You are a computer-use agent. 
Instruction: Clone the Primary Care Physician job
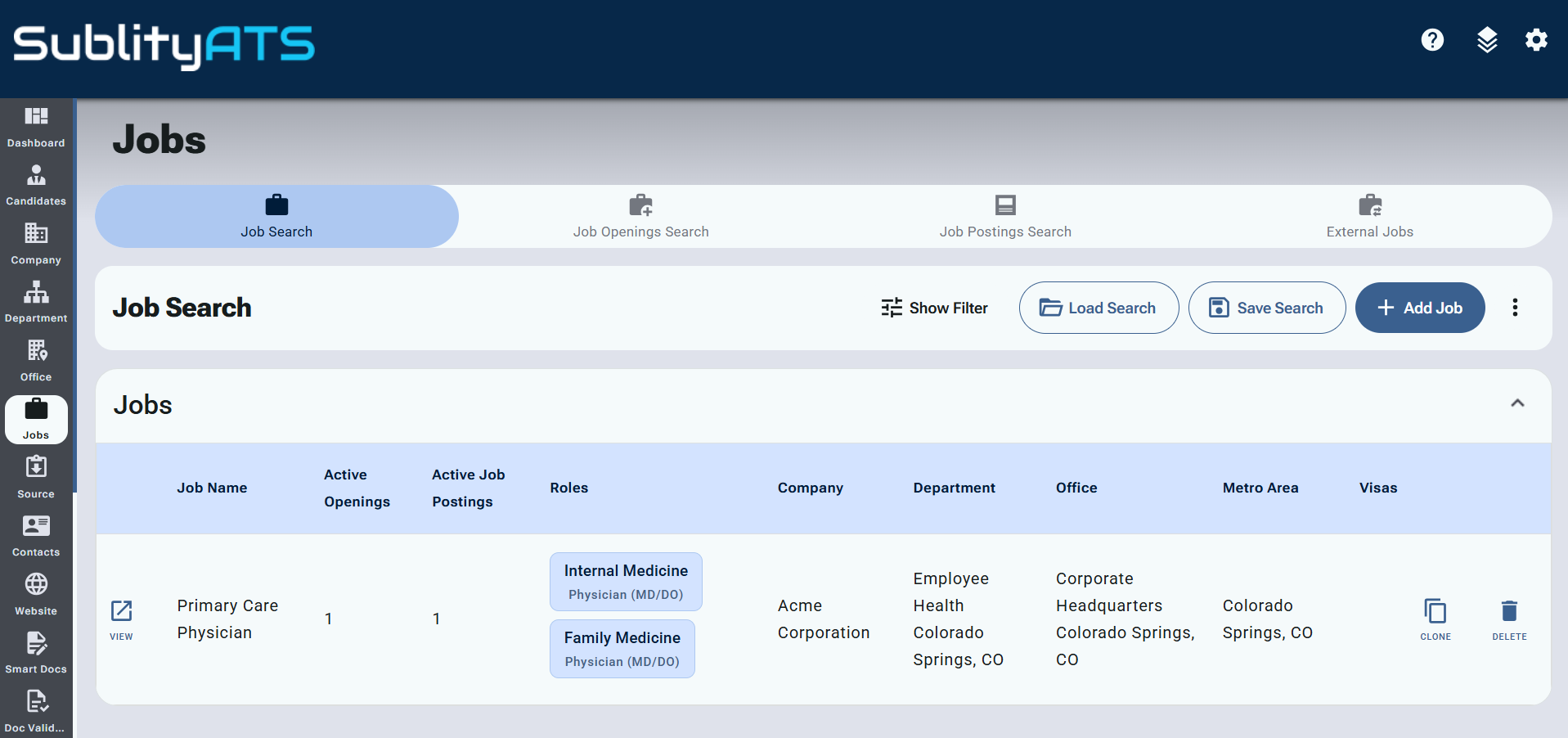pos(1435,619)
